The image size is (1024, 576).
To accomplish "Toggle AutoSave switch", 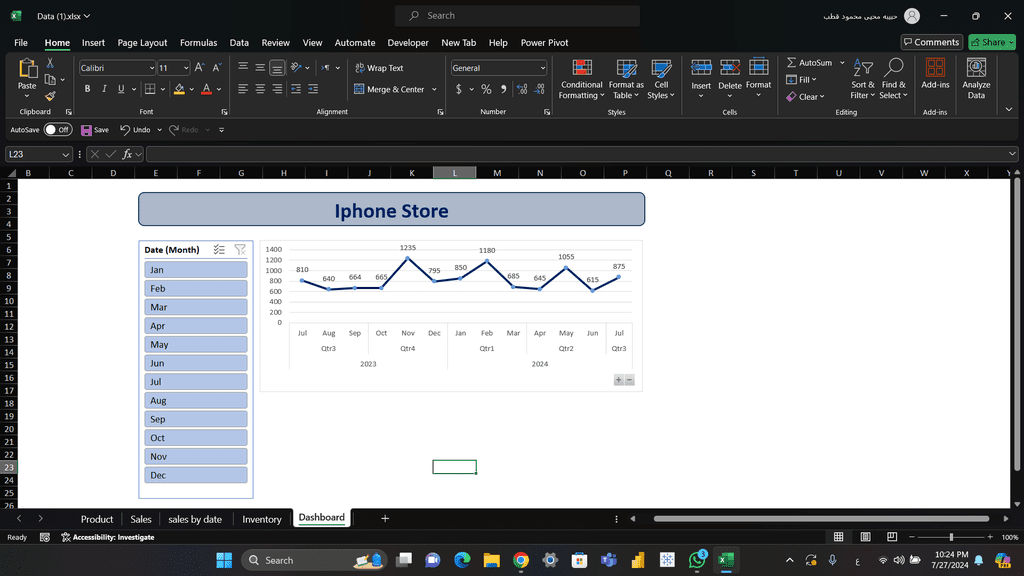I will [57, 129].
